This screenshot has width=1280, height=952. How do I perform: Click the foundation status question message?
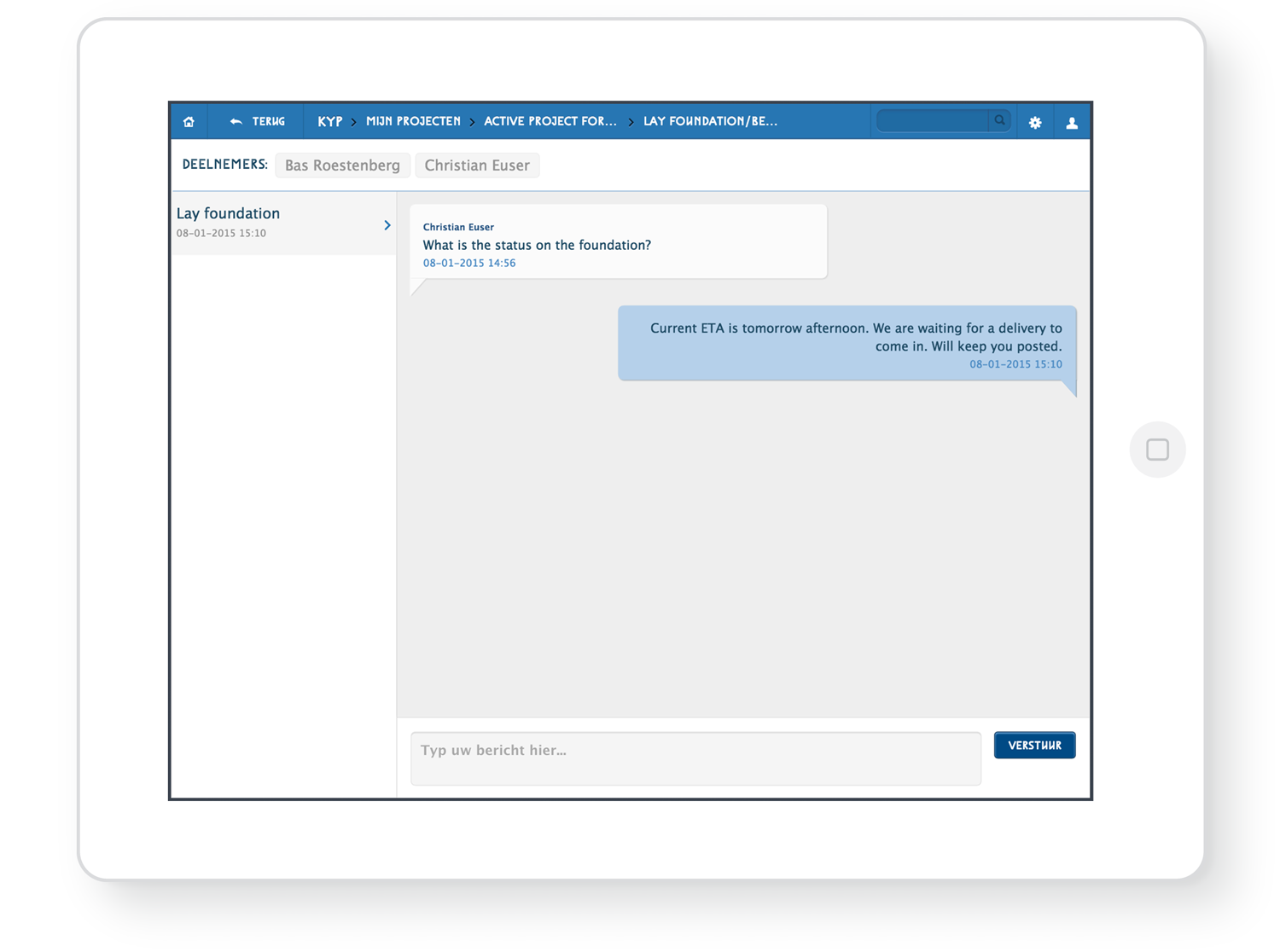(x=537, y=246)
